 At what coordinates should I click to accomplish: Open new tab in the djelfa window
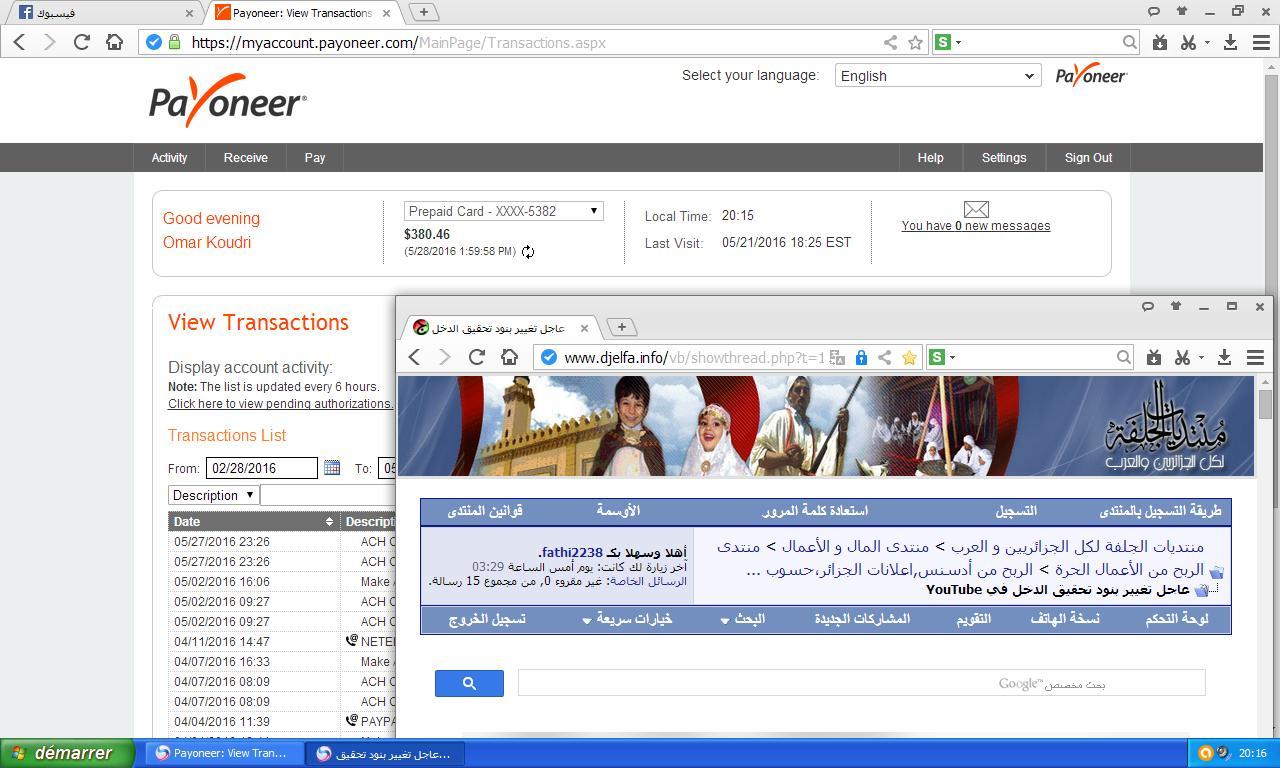[621, 327]
